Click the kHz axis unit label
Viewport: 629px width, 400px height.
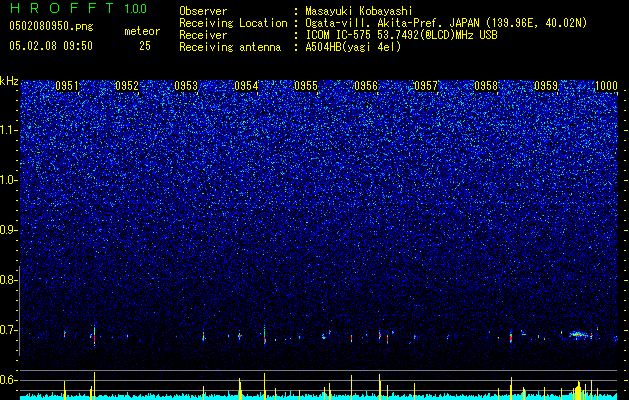click(x=9, y=81)
